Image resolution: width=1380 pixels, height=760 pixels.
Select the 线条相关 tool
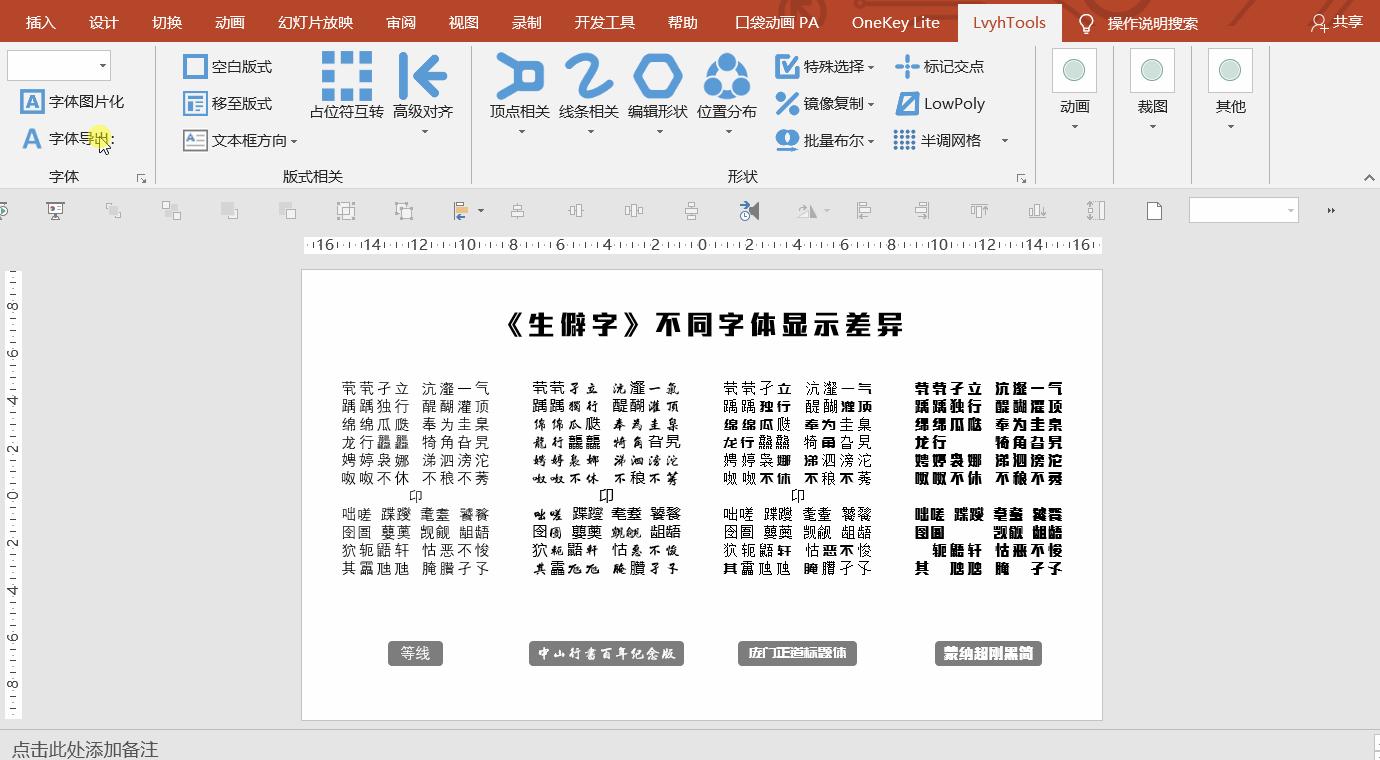[589, 85]
